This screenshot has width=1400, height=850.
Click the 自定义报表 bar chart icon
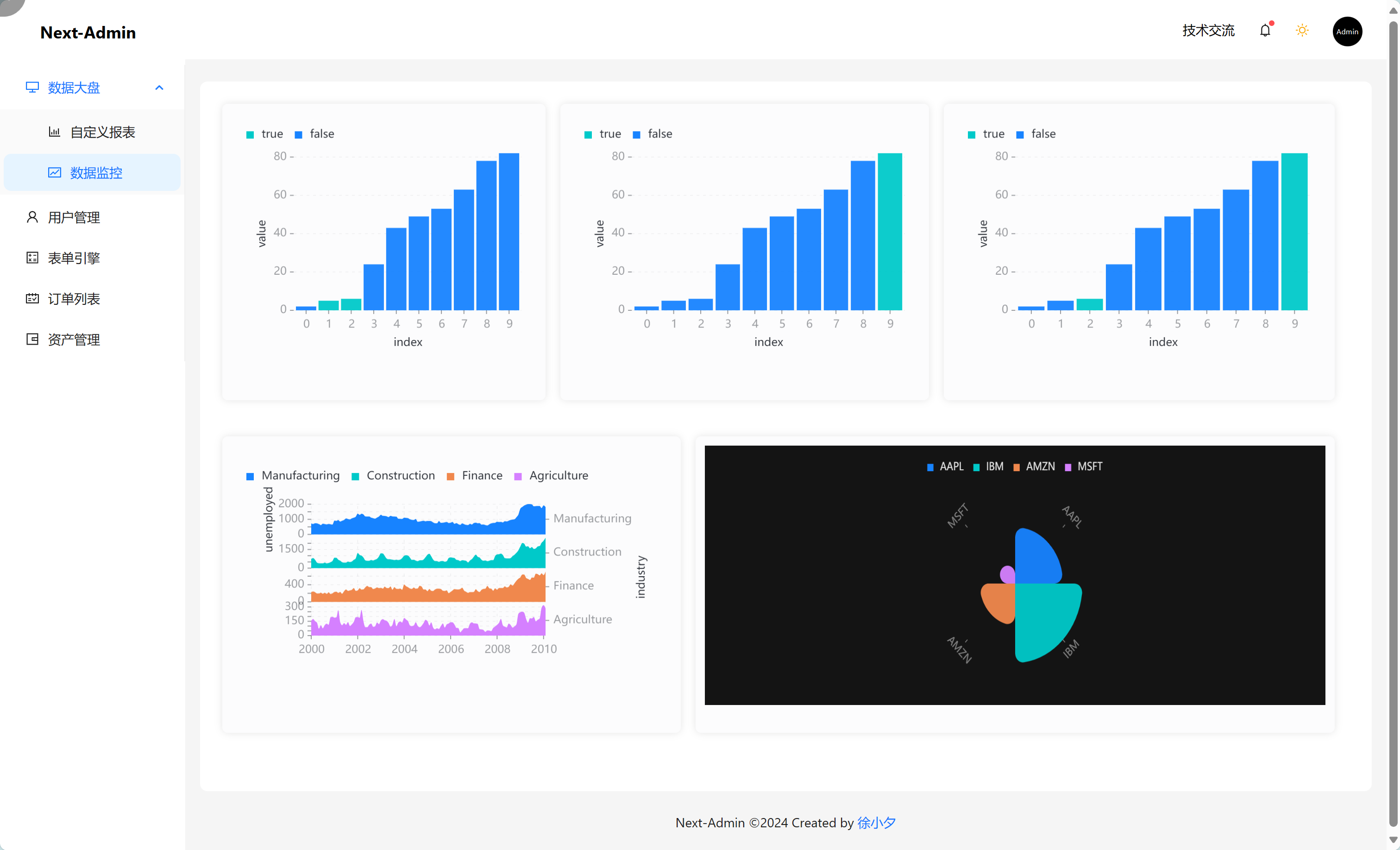pos(54,132)
